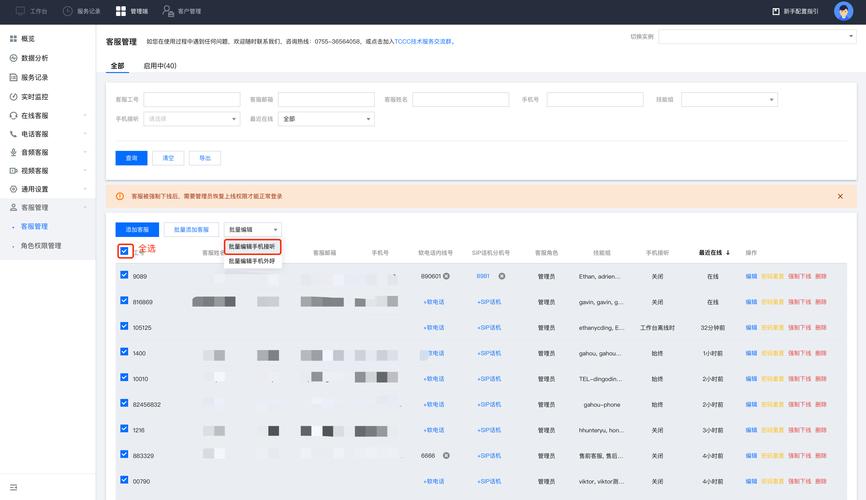Focus the 客服邮箱 input field
Image resolution: width=866 pixels, height=500 pixels.
(326, 99)
